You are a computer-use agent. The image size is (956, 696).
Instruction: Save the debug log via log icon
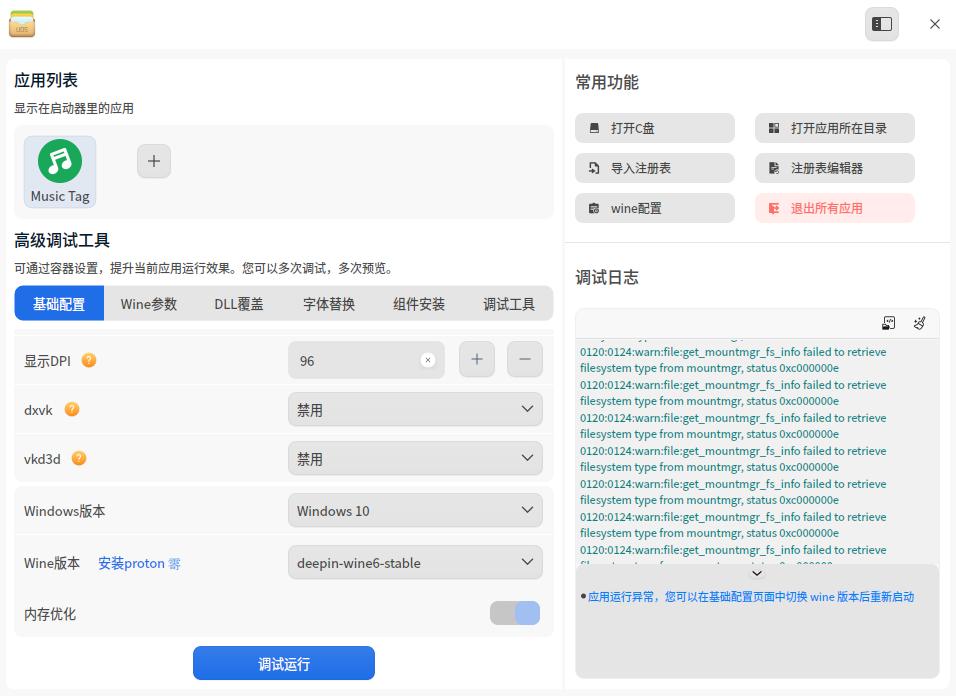point(888,323)
